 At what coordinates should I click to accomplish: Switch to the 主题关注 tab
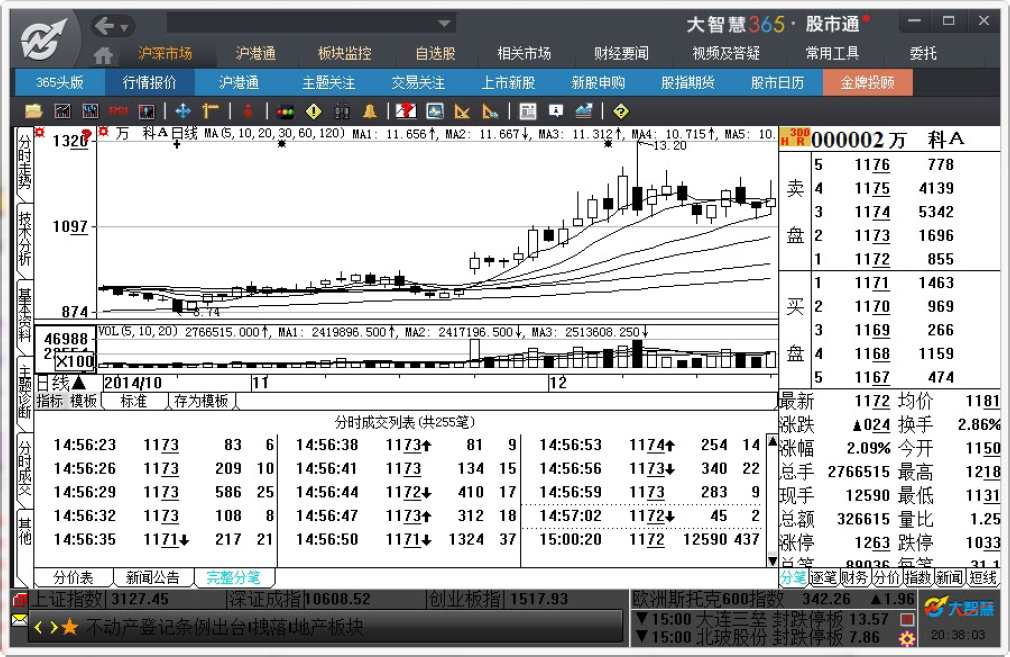[x=329, y=82]
